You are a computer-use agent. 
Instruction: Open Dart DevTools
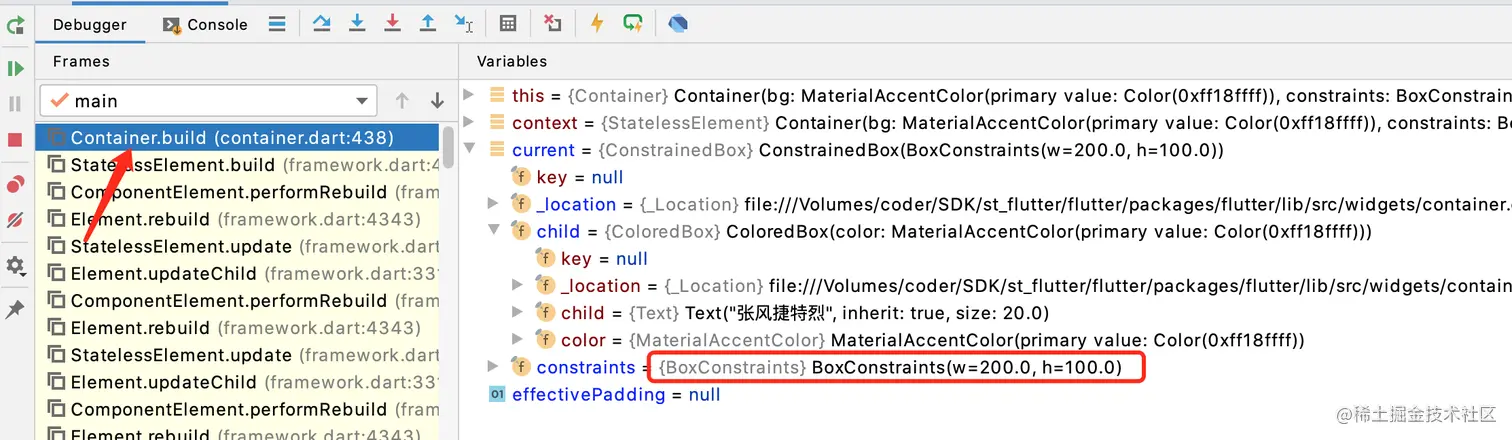[x=678, y=23]
